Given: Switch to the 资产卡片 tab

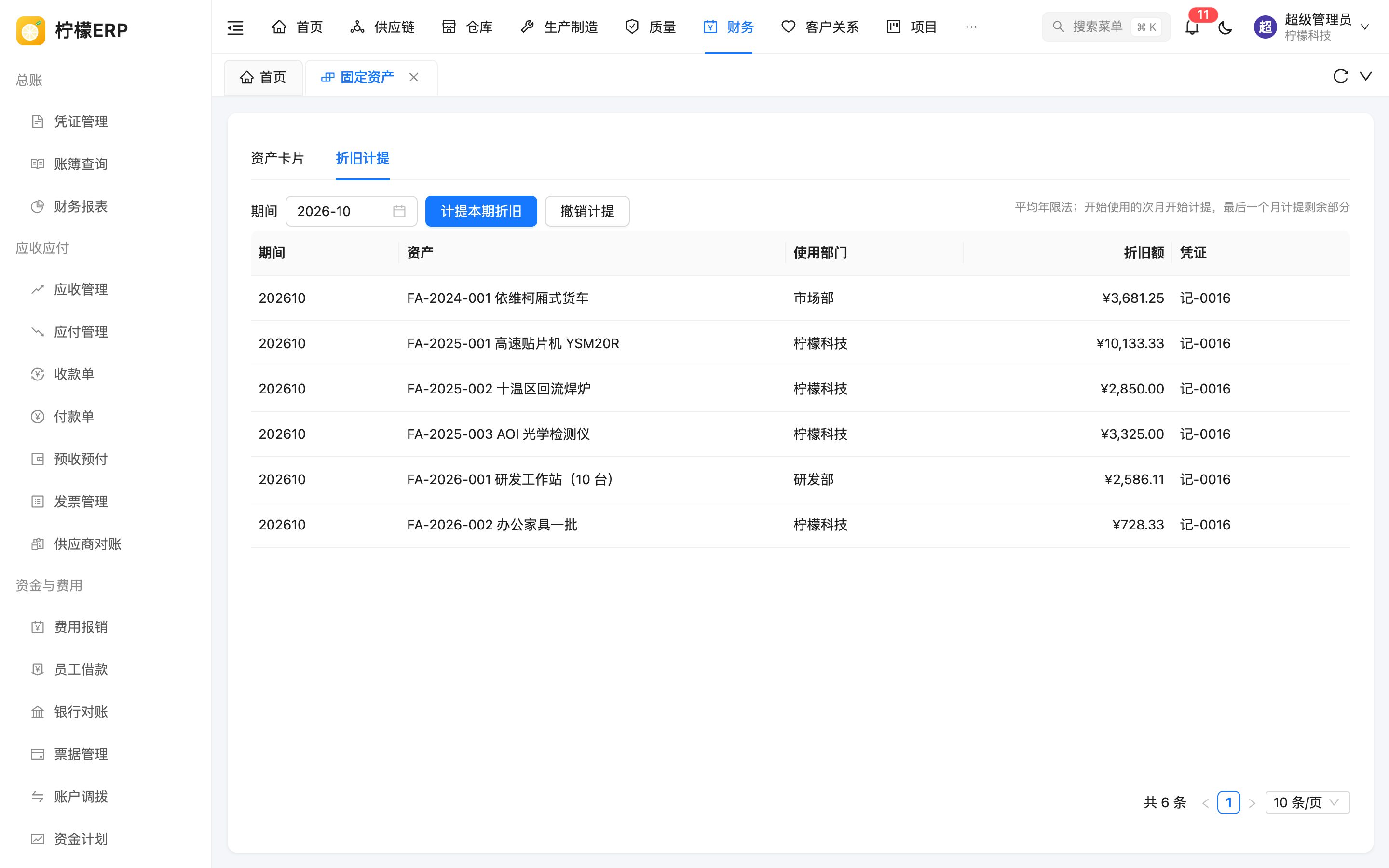Looking at the screenshot, I should pyautogui.click(x=277, y=159).
